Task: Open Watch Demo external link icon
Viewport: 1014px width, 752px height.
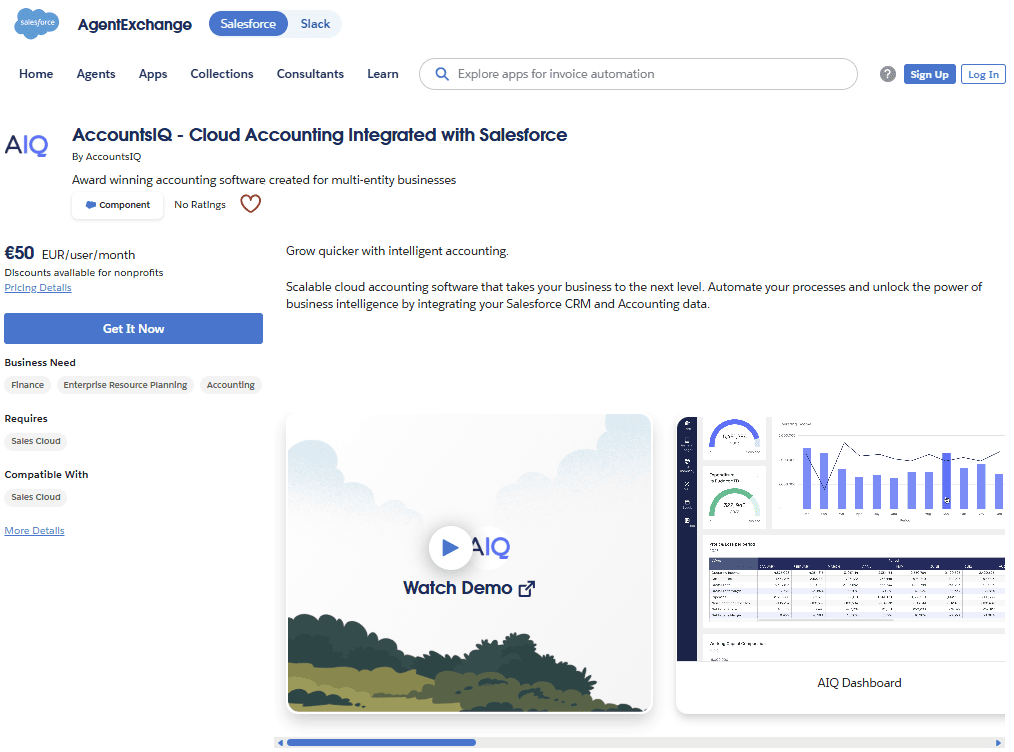Action: pyautogui.click(x=527, y=588)
